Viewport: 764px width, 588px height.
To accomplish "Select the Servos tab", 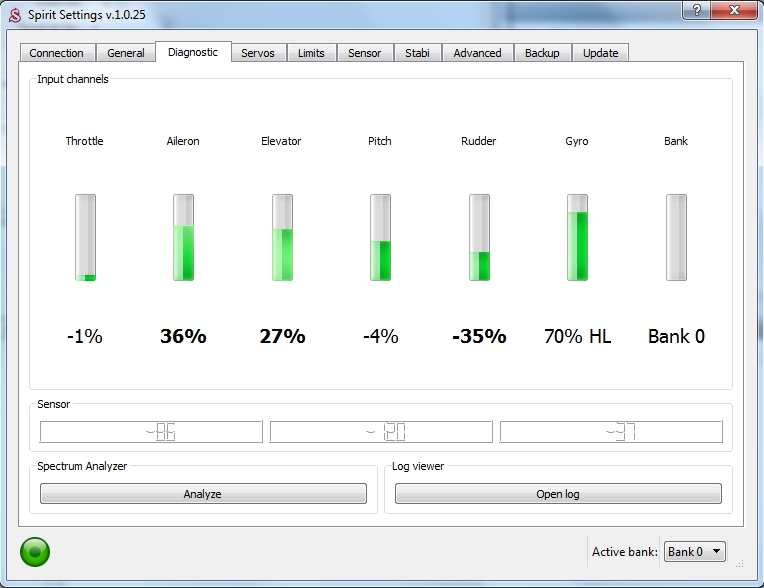I will [x=258, y=53].
